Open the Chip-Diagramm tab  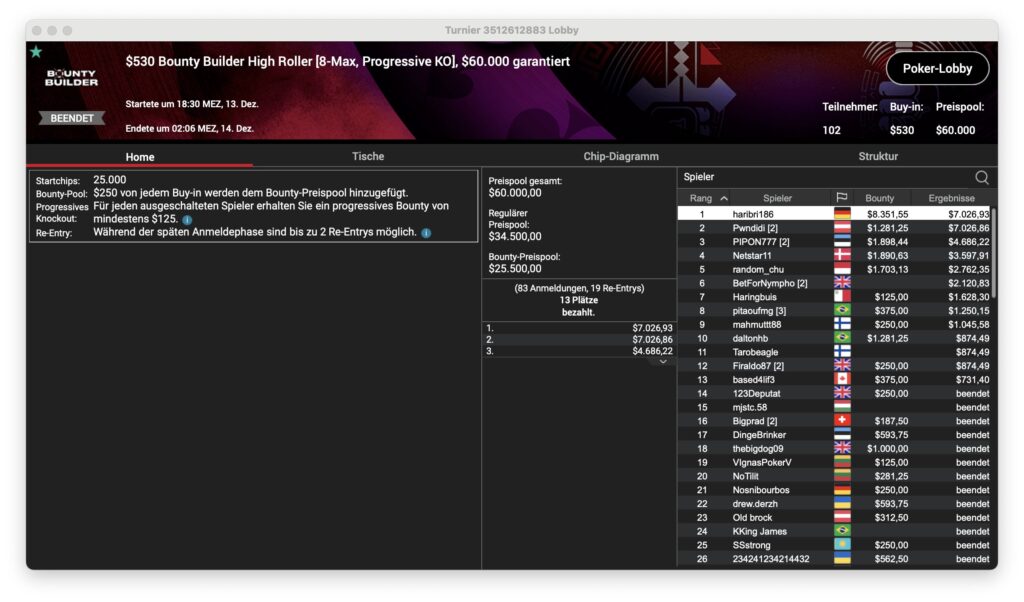pyautogui.click(x=621, y=156)
